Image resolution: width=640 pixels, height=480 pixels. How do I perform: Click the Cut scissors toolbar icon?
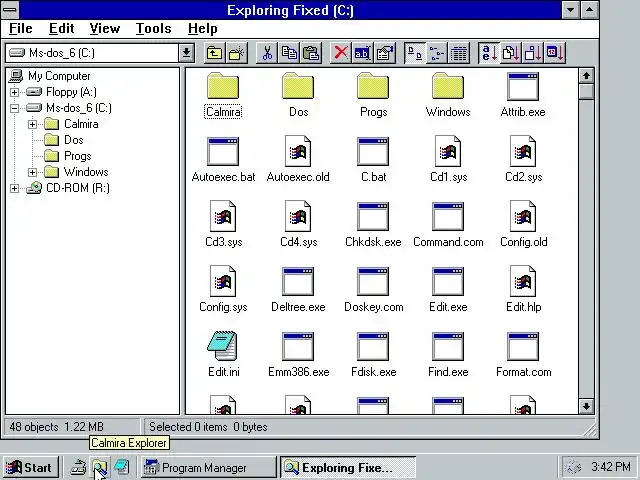click(x=267, y=53)
